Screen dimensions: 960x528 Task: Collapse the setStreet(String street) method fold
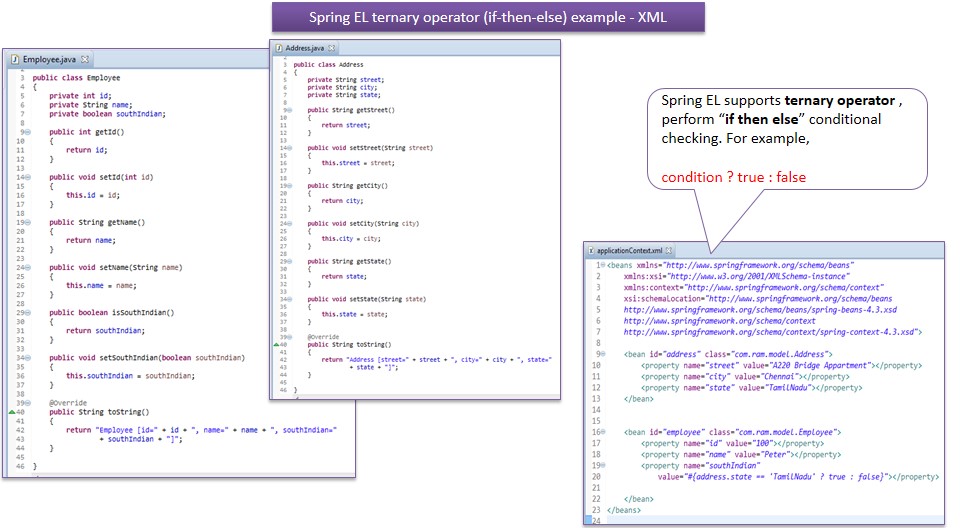[290, 148]
